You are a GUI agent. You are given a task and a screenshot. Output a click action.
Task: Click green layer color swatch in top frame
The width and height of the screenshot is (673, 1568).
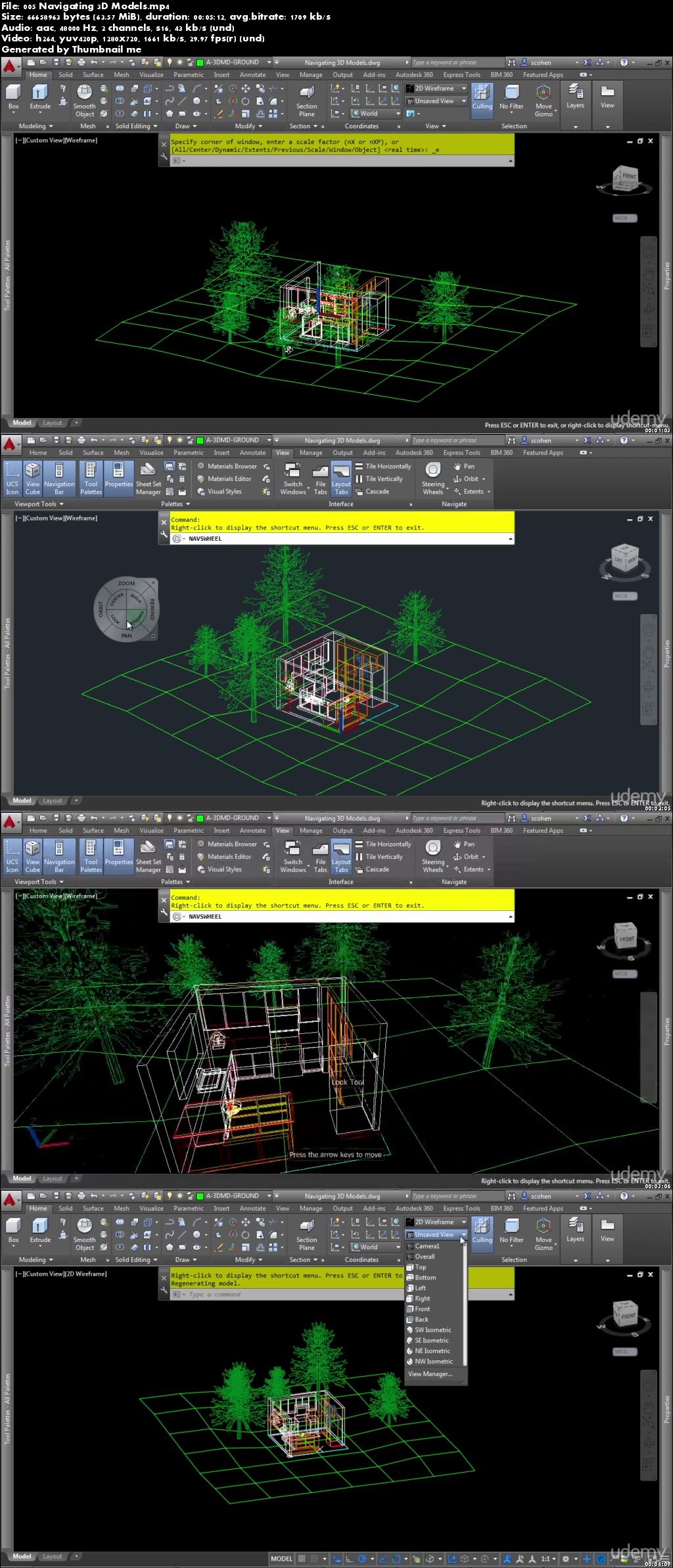point(200,62)
